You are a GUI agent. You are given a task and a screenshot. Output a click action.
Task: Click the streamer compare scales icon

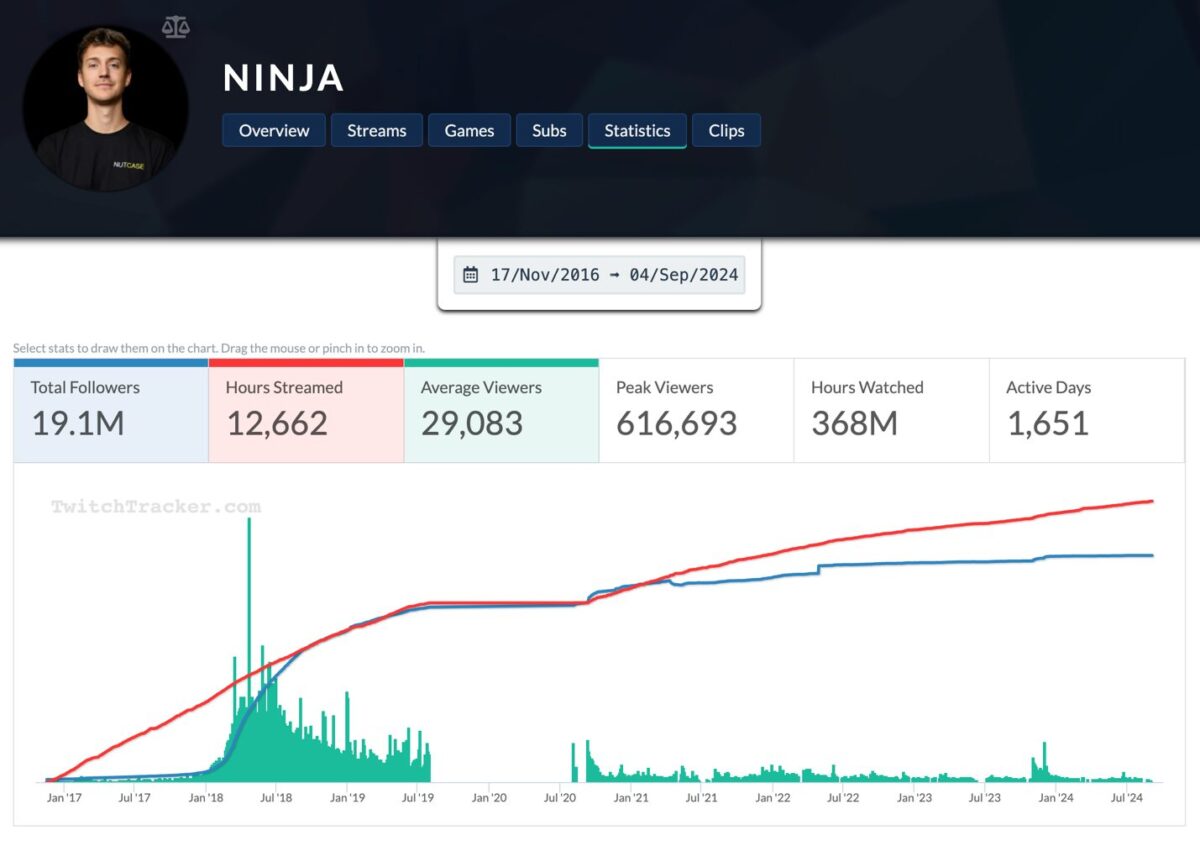pyautogui.click(x=175, y=26)
